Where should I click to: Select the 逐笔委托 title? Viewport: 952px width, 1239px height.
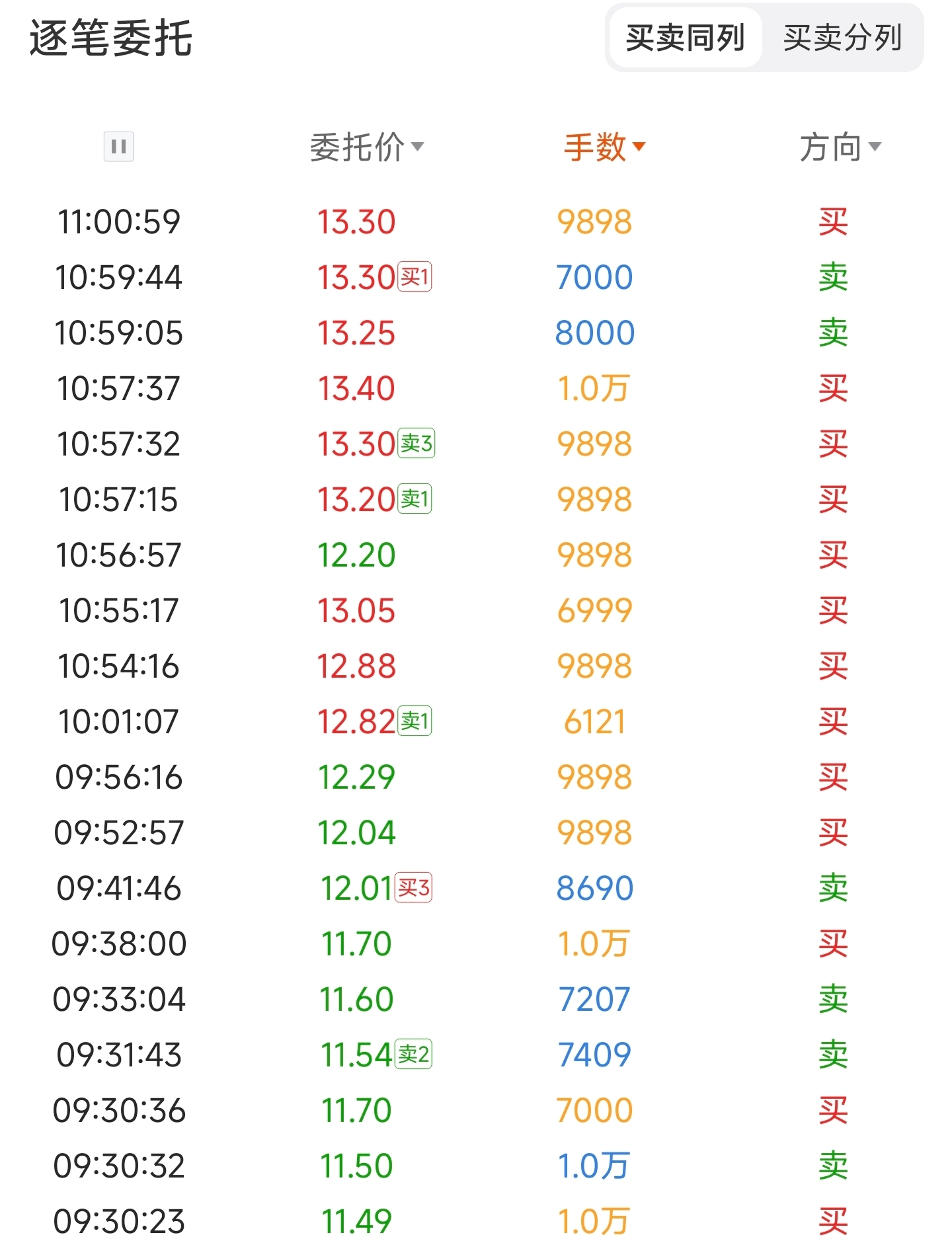coord(111,38)
